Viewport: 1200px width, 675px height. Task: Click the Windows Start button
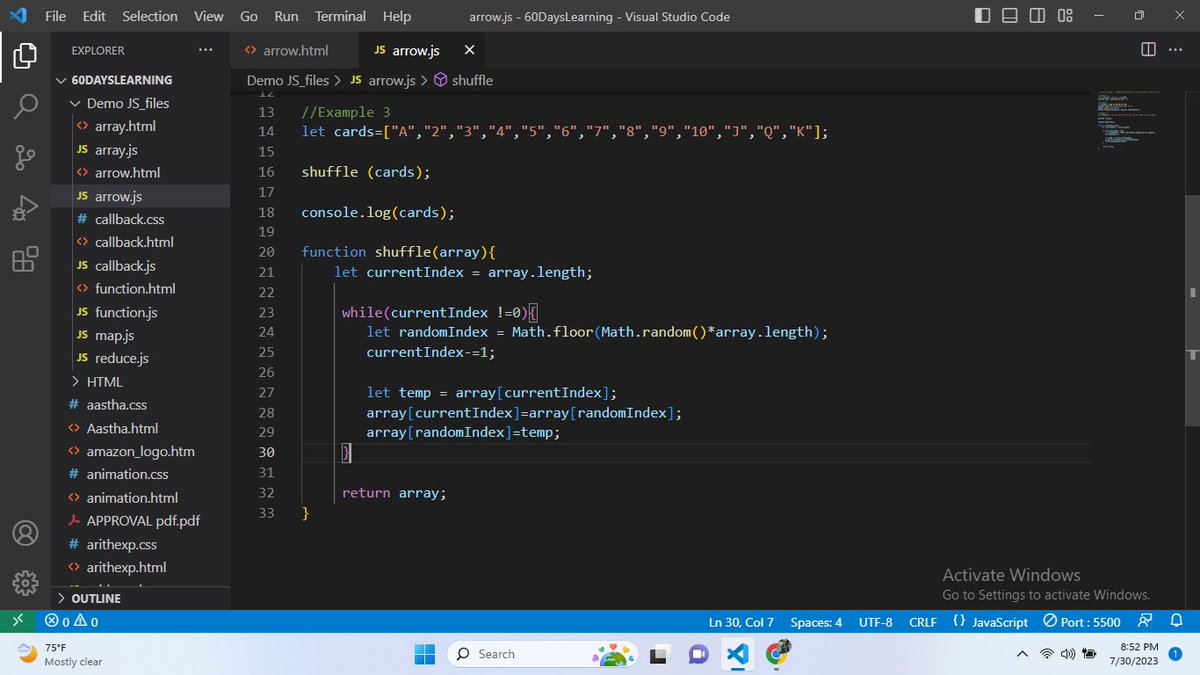click(x=425, y=654)
